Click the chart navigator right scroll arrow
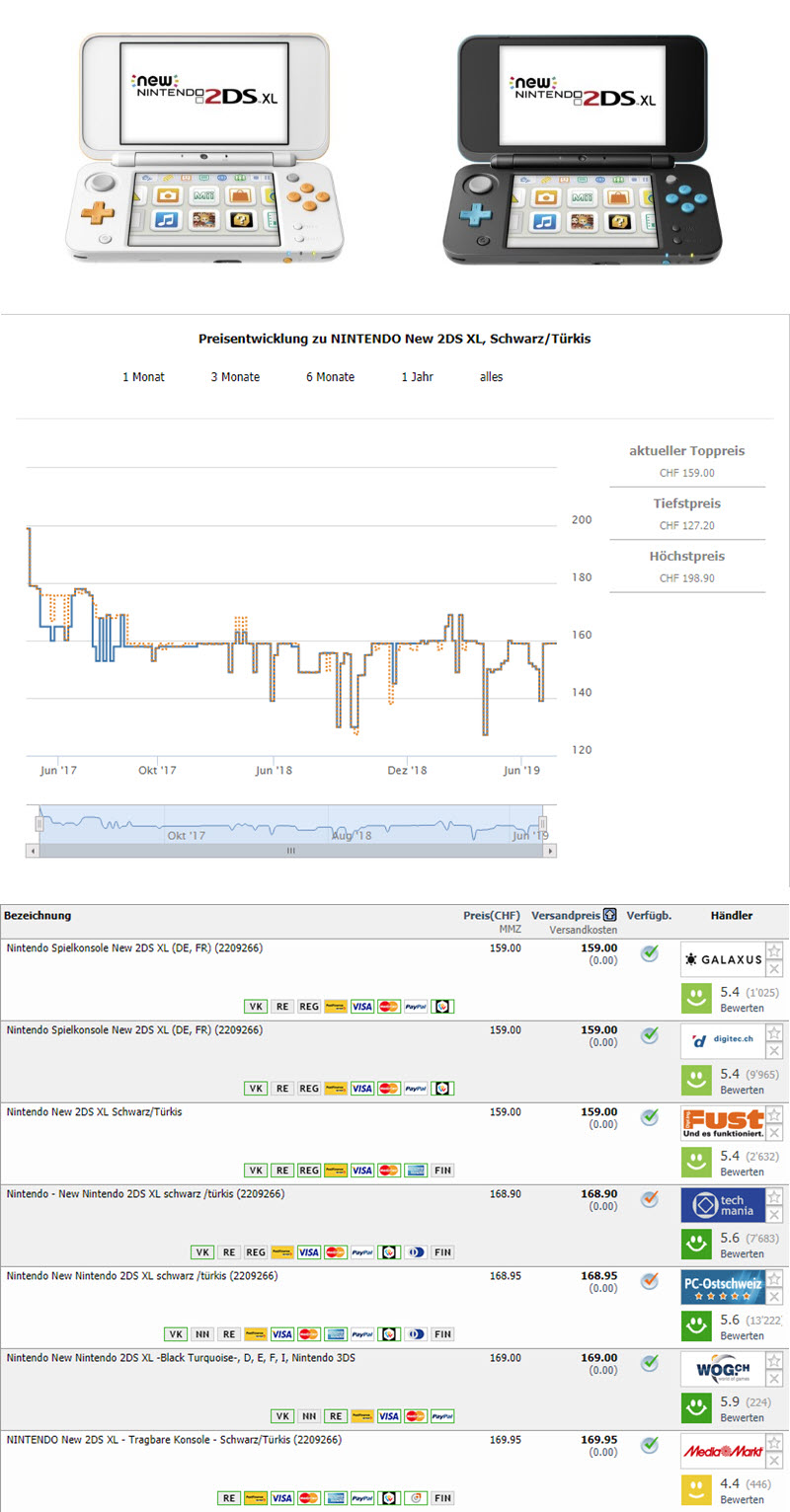Viewport: 790px width, 1512px height. [x=550, y=851]
